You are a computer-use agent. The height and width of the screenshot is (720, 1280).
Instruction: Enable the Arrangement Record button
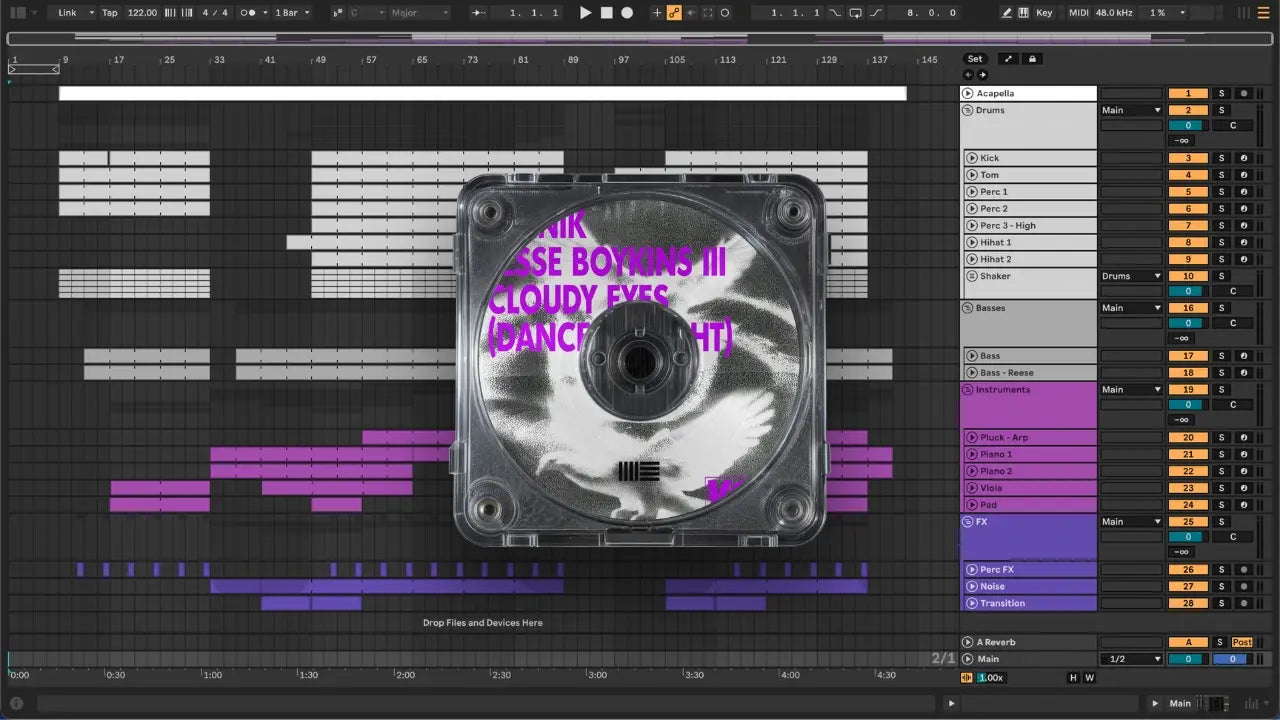[627, 13]
